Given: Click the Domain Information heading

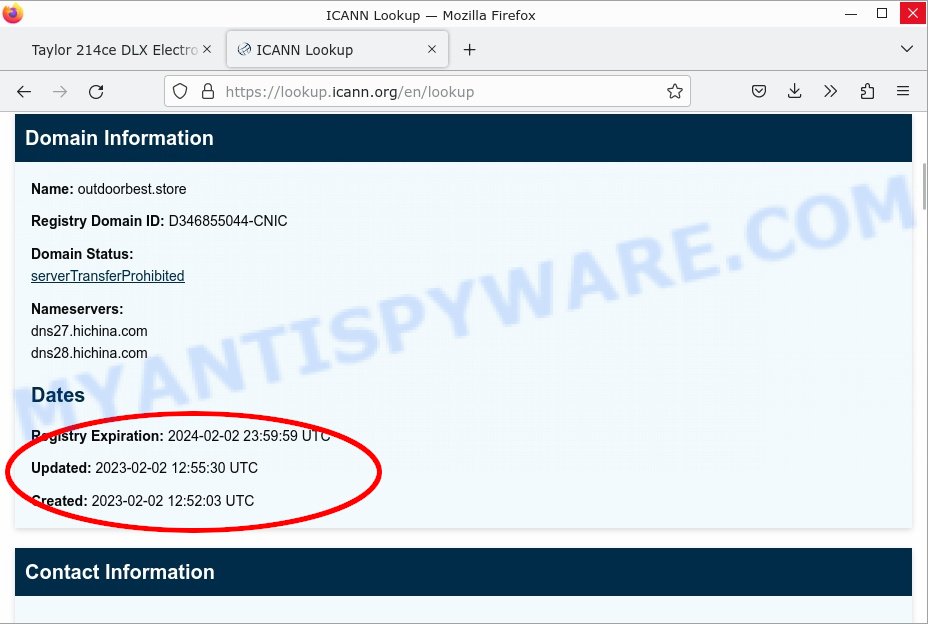Looking at the screenshot, I should pyautogui.click(x=120, y=138).
